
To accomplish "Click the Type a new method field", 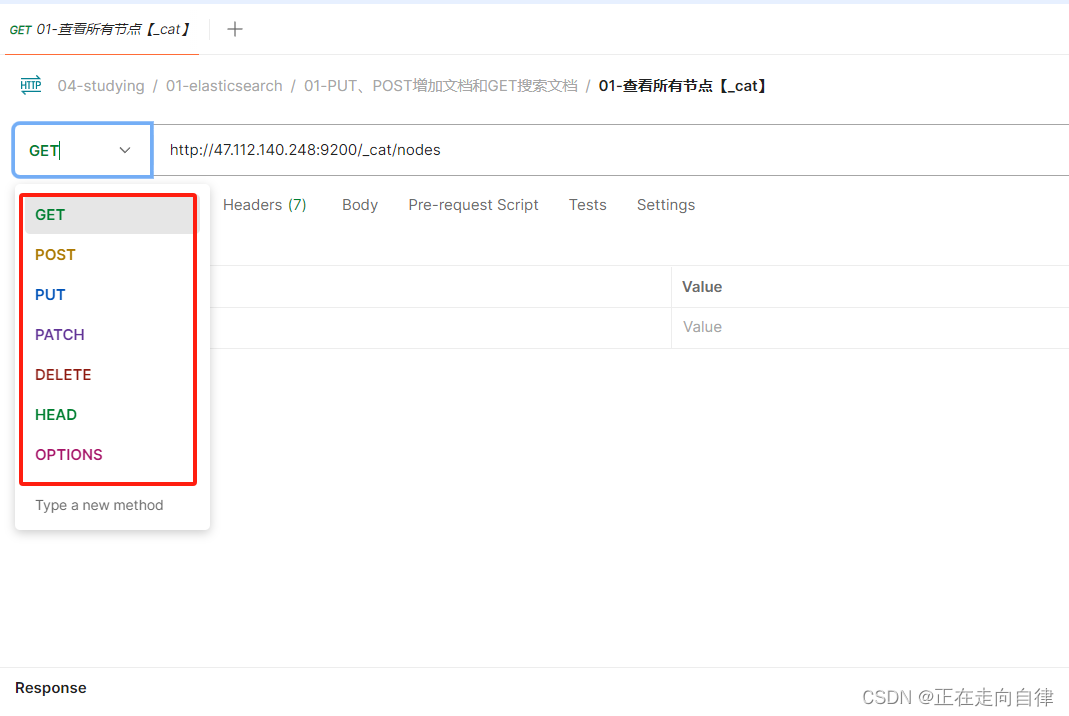I will (x=99, y=505).
